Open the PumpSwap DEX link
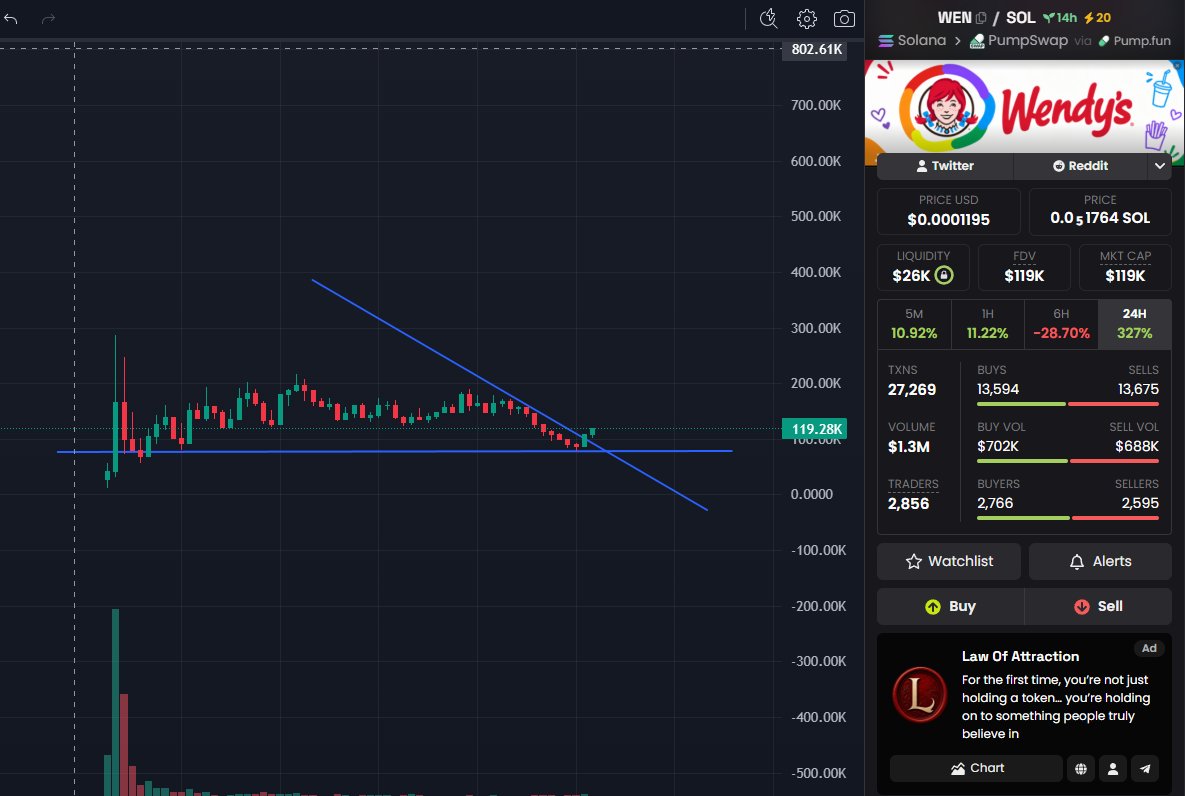 tap(1019, 40)
